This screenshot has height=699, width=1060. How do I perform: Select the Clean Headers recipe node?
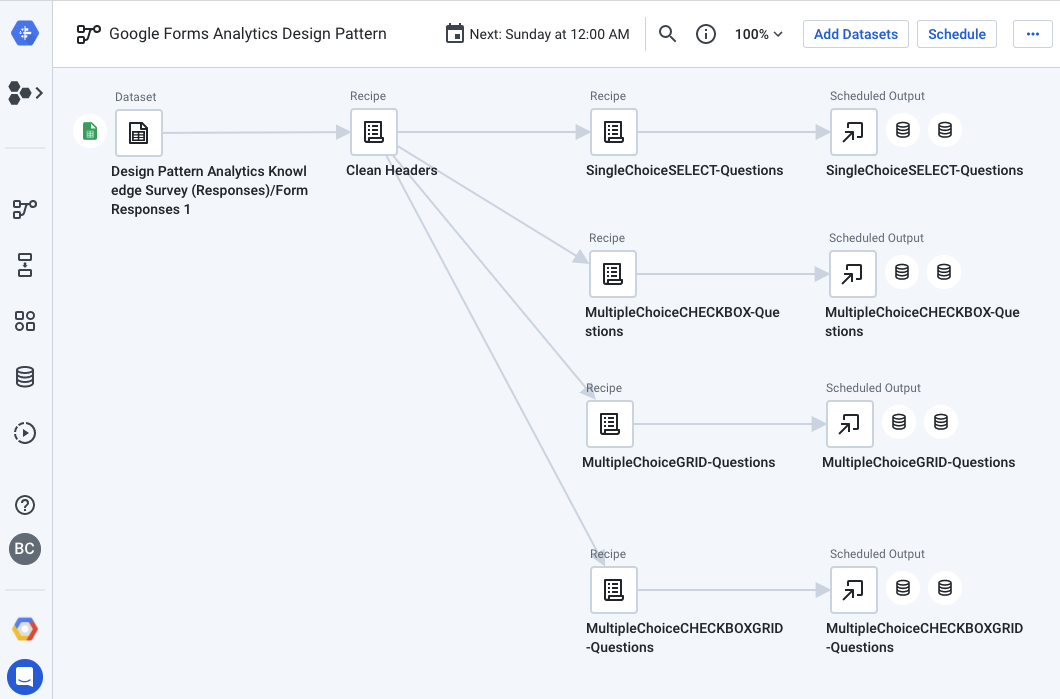click(x=374, y=132)
